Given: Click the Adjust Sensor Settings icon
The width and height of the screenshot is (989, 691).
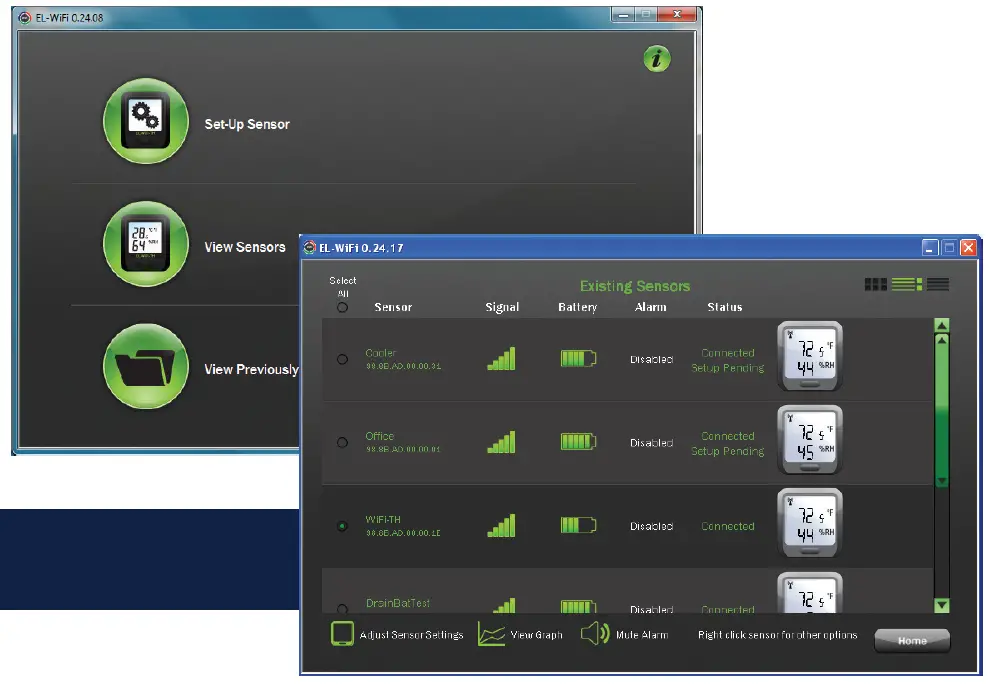Looking at the screenshot, I should [342, 634].
